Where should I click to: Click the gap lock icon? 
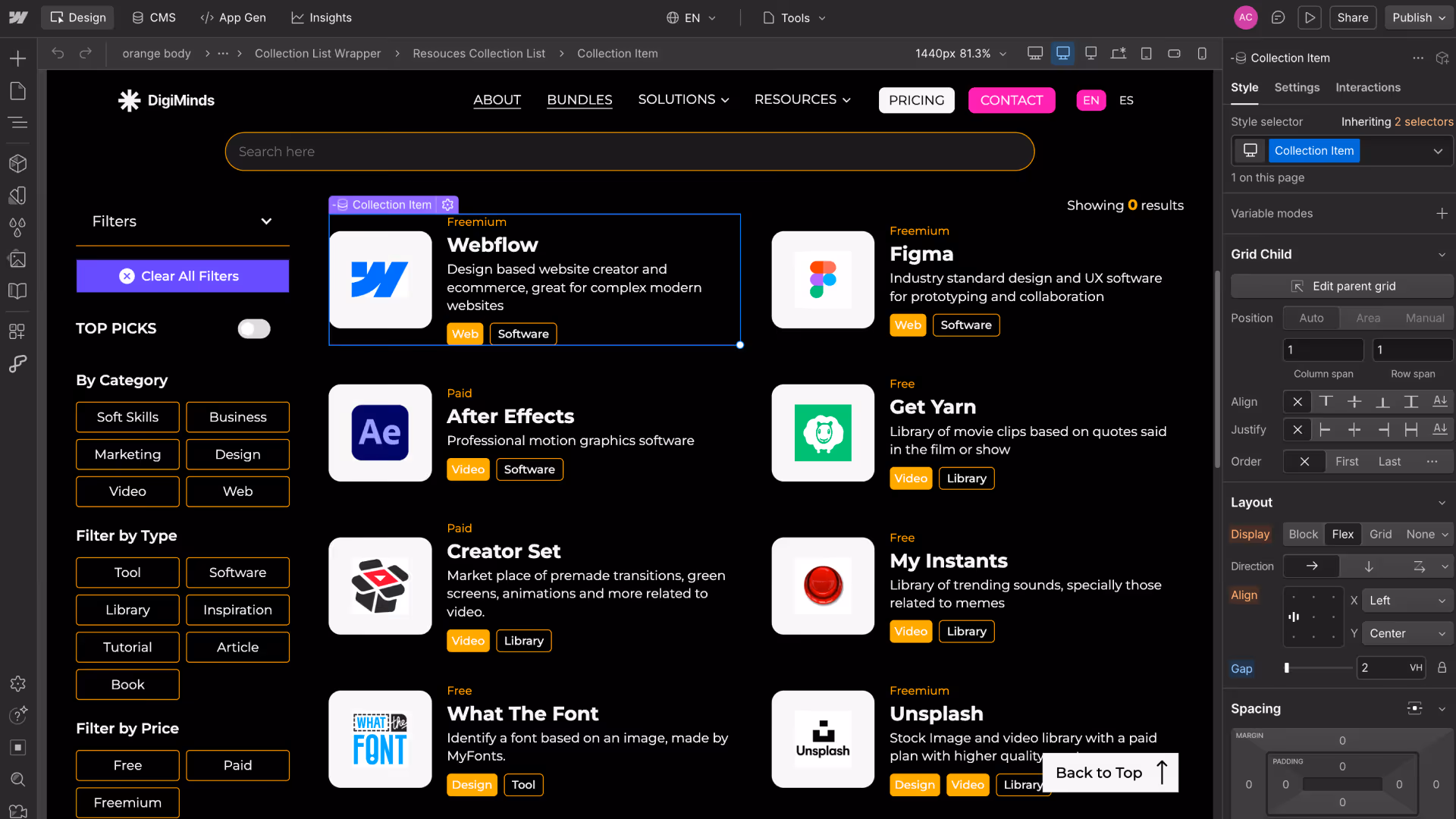[x=1442, y=668]
